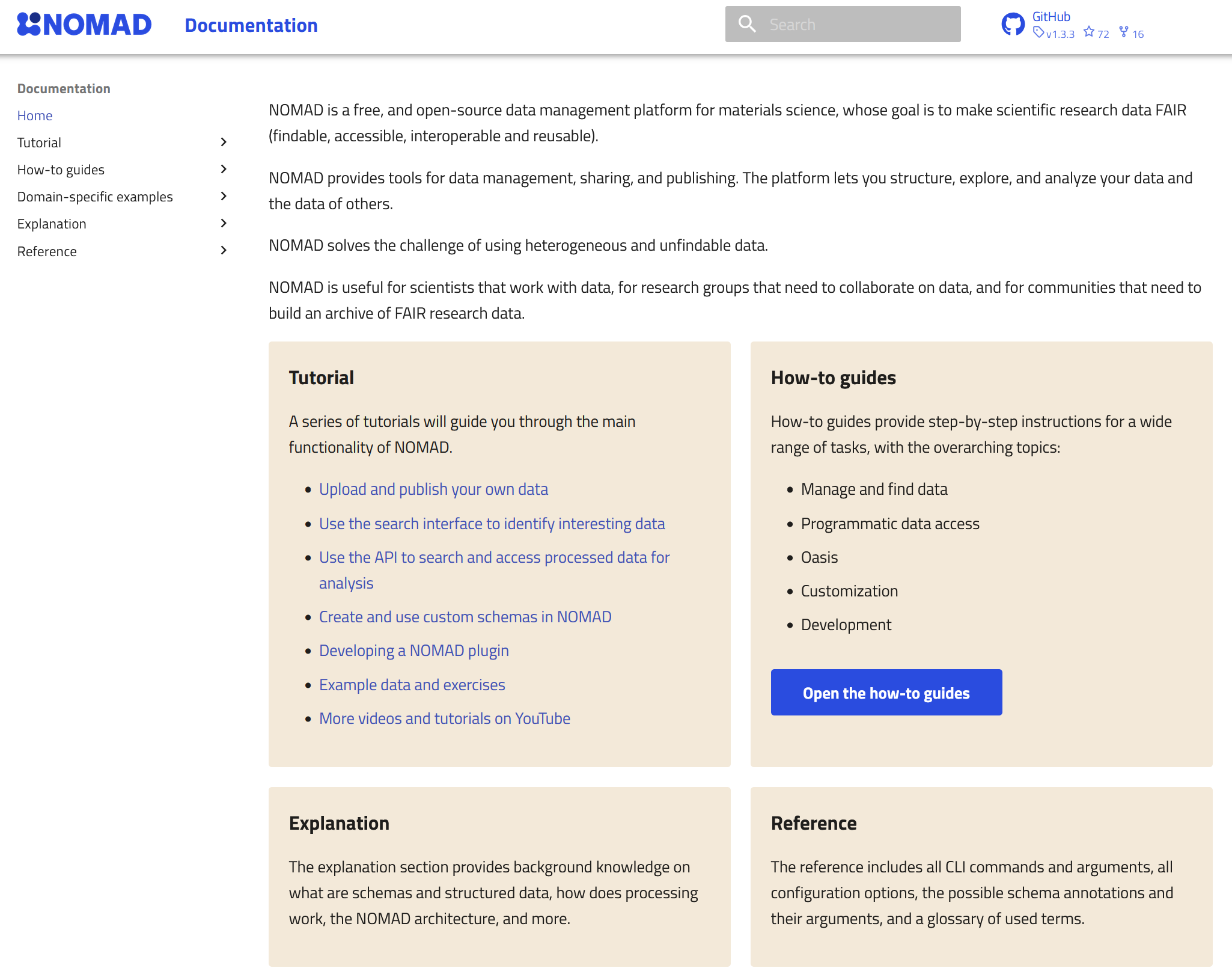Click Developing a NOMAD plugin tutorial link
This screenshot has height=974, width=1232.
pos(414,650)
